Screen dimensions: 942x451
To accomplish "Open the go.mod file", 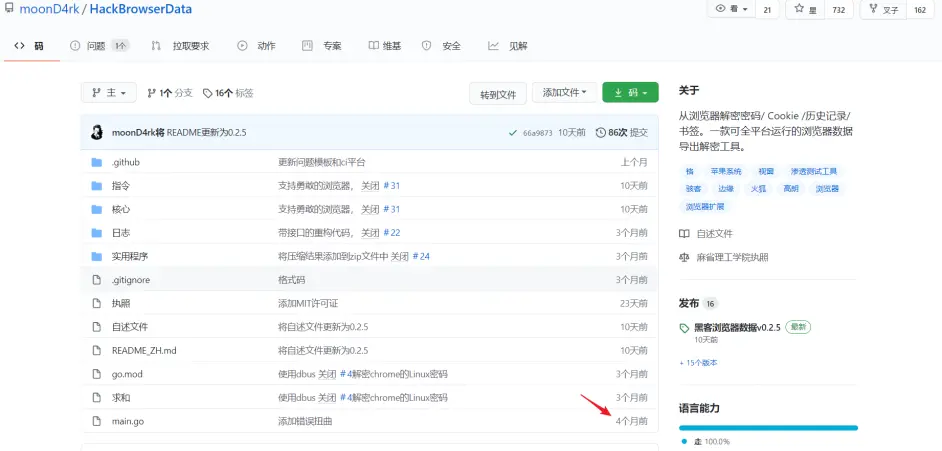I will click(x=127, y=374).
